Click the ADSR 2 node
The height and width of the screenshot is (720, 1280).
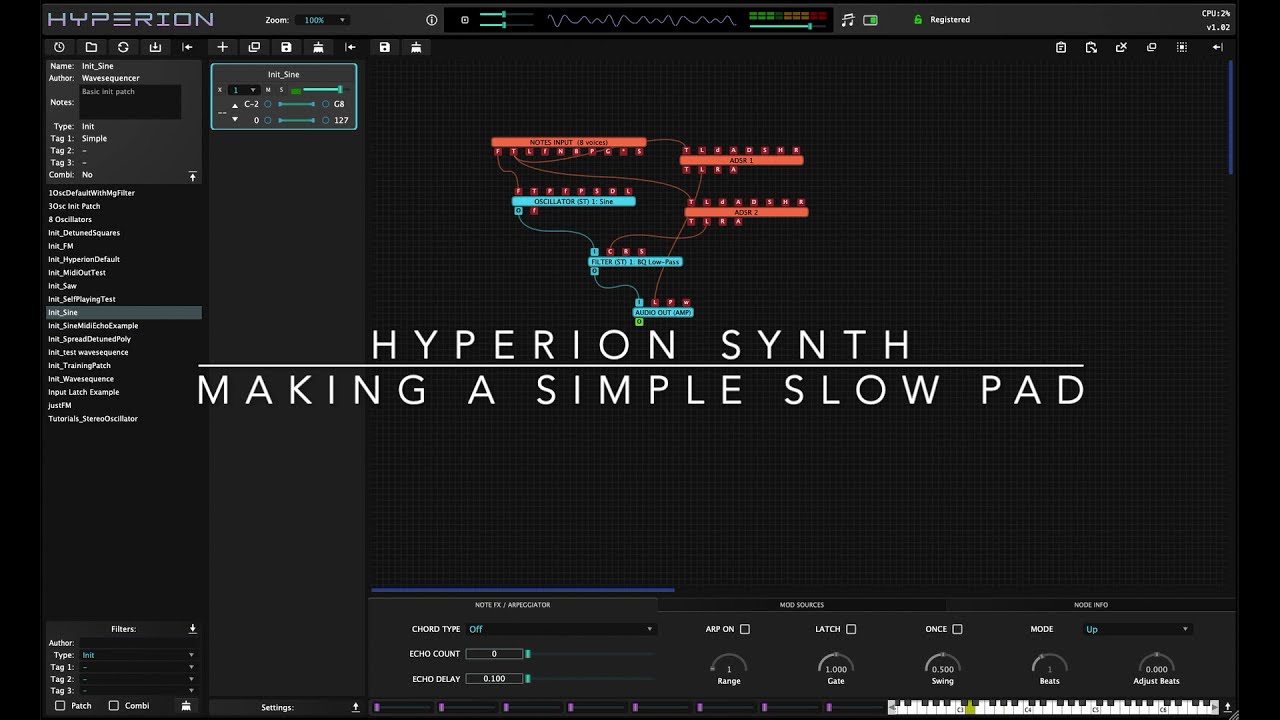tap(746, 212)
